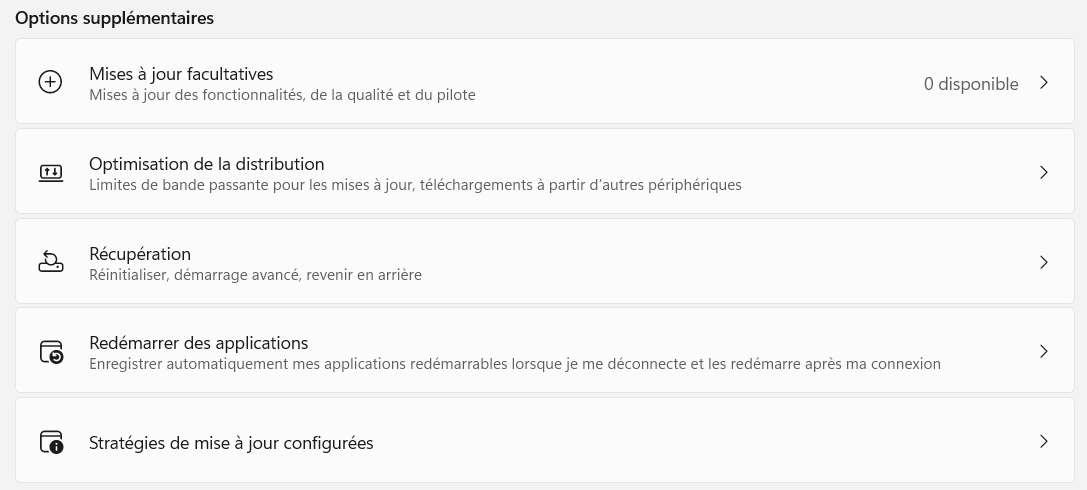Click the restart applications icon

pyautogui.click(x=50, y=352)
